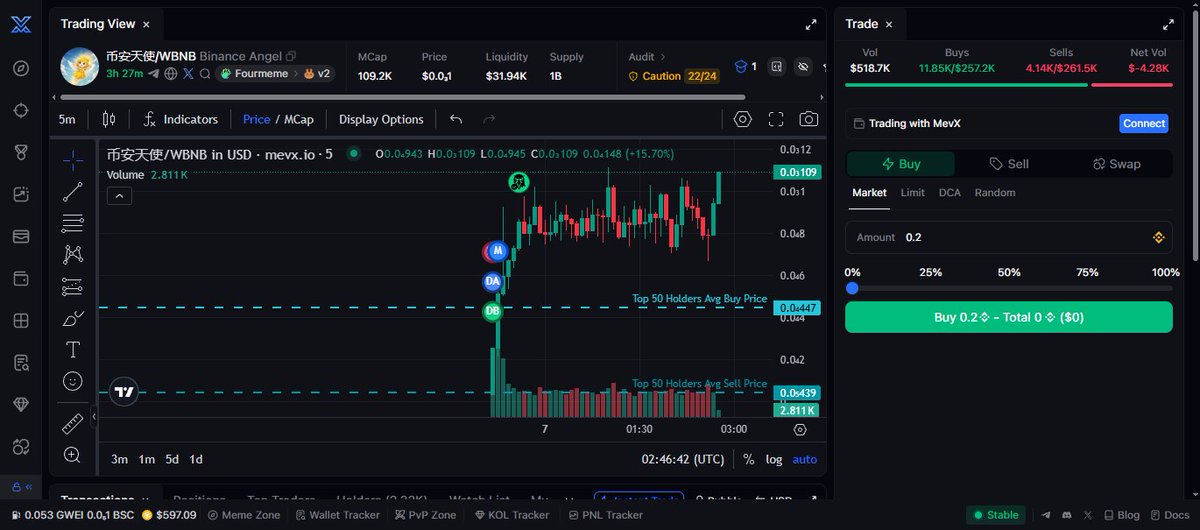Select the forecast and measurement positions tool
The height and width of the screenshot is (530, 1200).
[x=72, y=287]
